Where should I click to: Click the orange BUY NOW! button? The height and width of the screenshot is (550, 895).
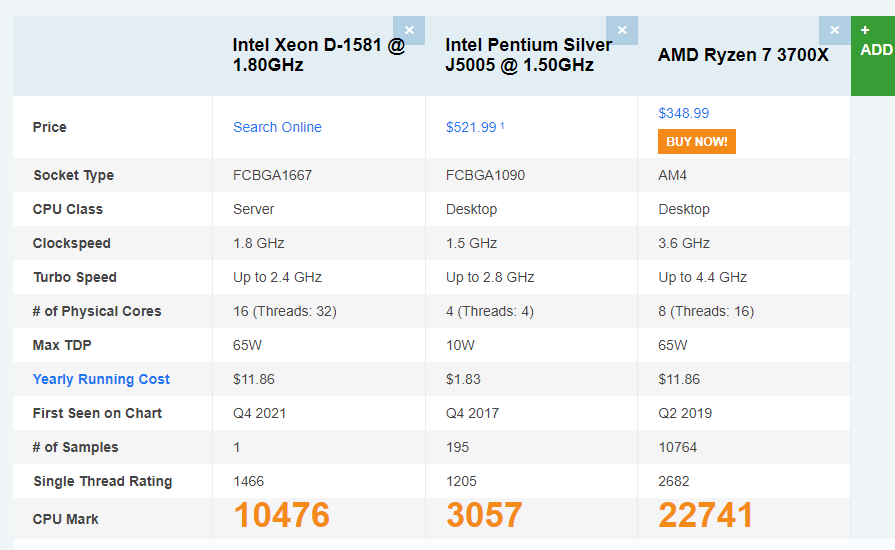(x=696, y=141)
